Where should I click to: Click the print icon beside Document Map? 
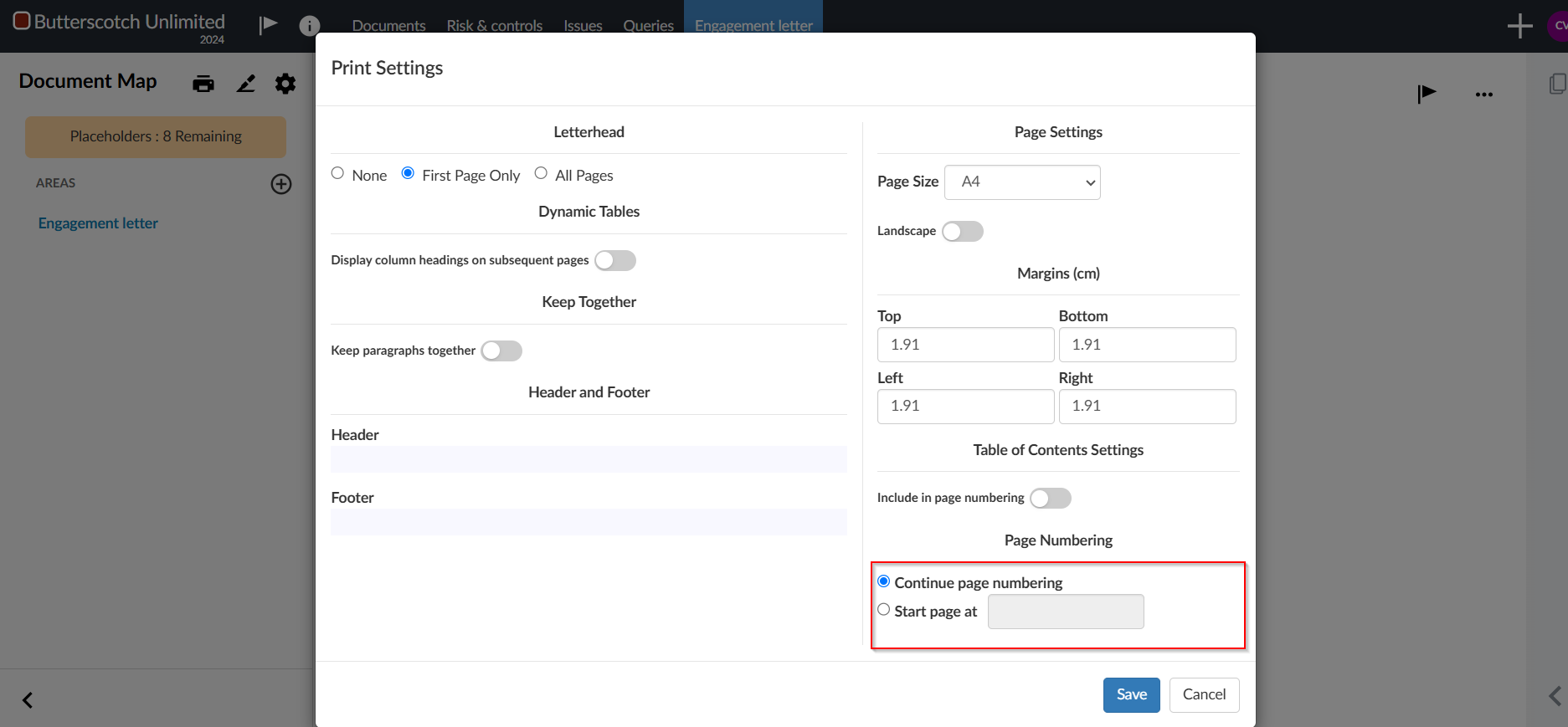tap(203, 84)
